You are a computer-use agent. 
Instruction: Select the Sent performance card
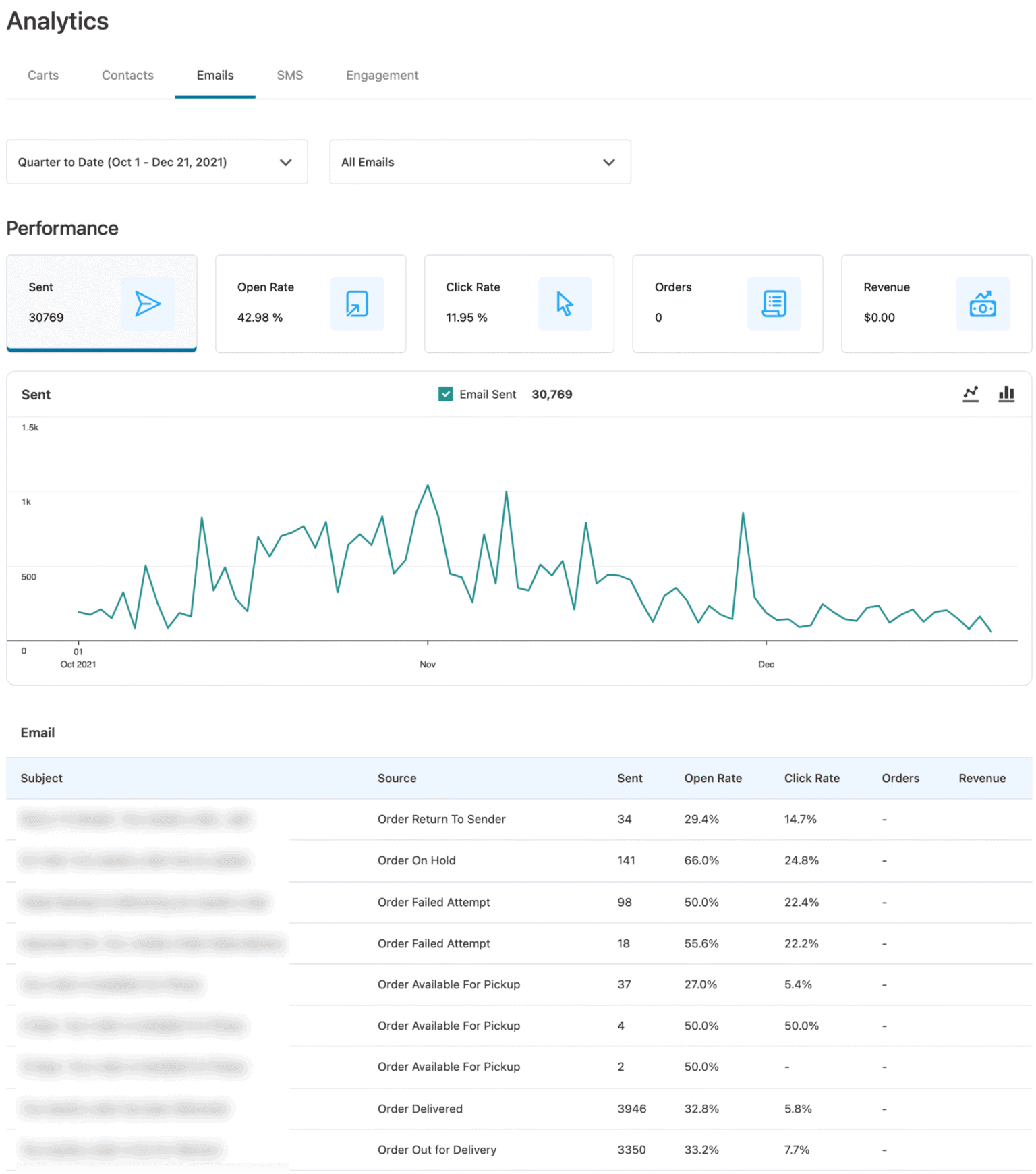tap(102, 304)
